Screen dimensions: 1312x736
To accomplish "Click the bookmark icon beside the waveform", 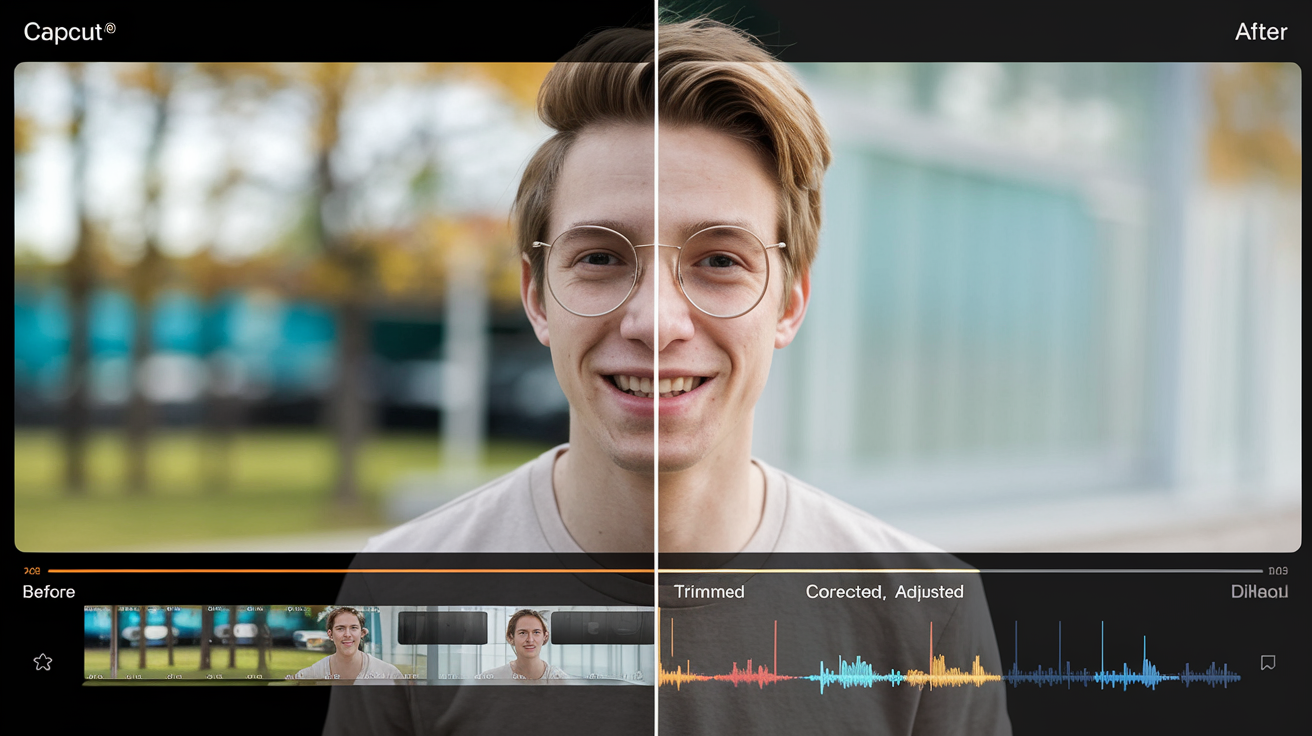I will coord(1268,662).
